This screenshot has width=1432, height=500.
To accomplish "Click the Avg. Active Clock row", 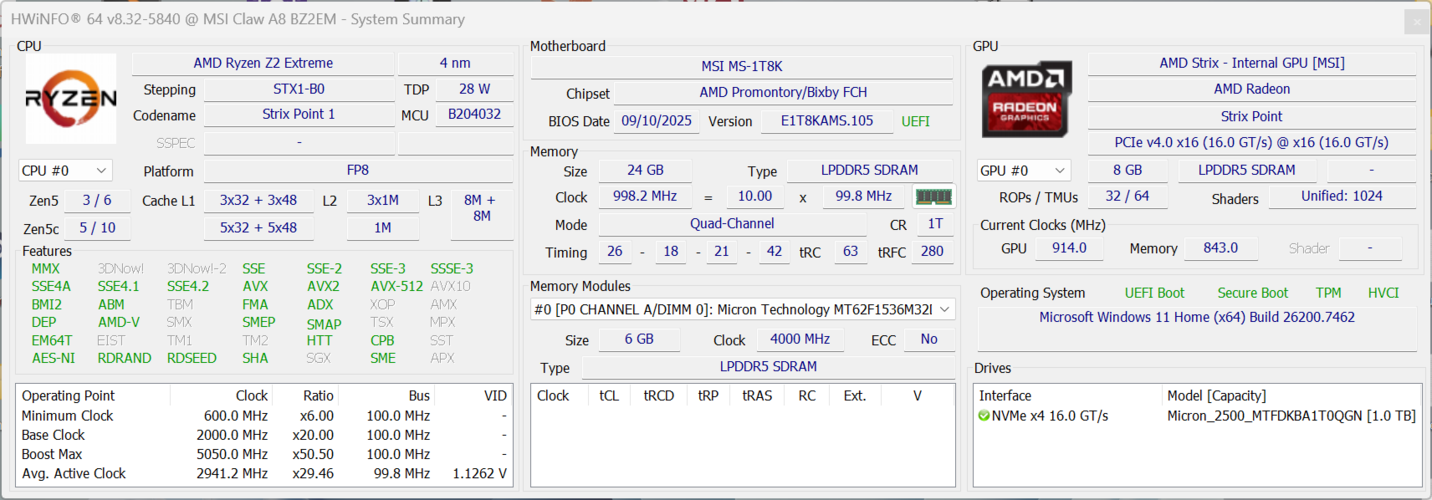I will 264,474.
